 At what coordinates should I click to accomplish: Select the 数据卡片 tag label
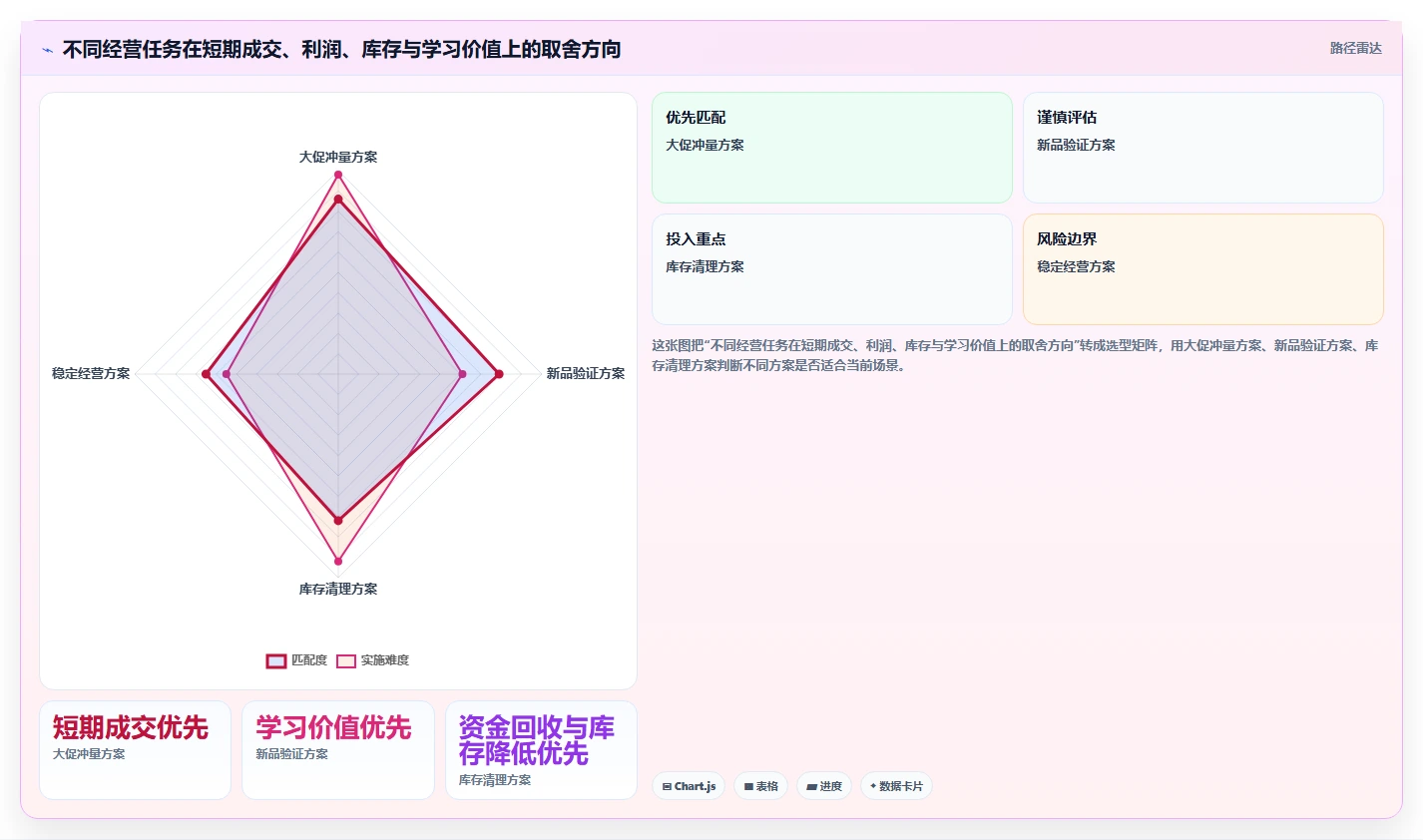coord(901,786)
